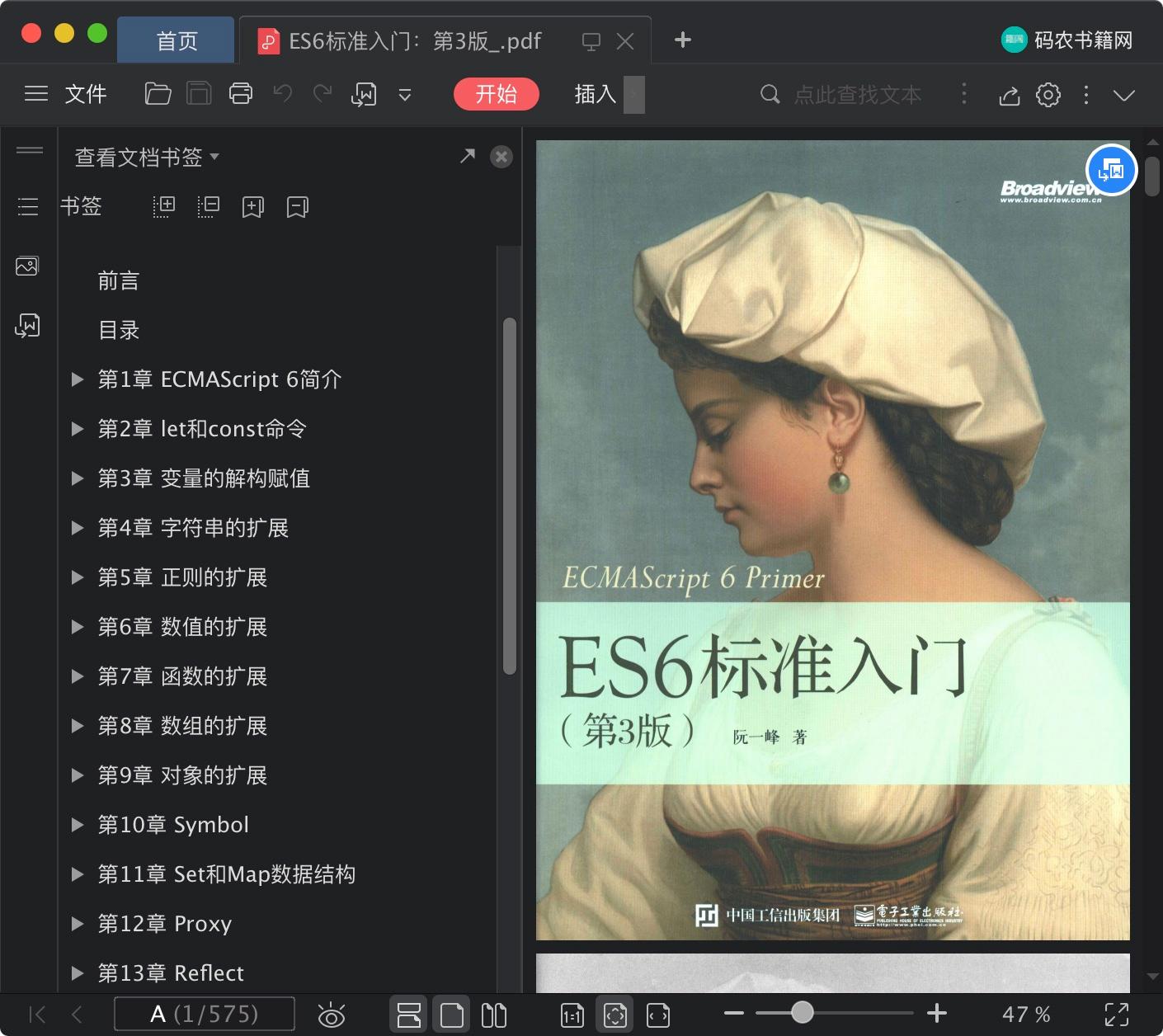Select the 目录 bookmark
The height and width of the screenshot is (1036, 1163).
pyautogui.click(x=119, y=330)
